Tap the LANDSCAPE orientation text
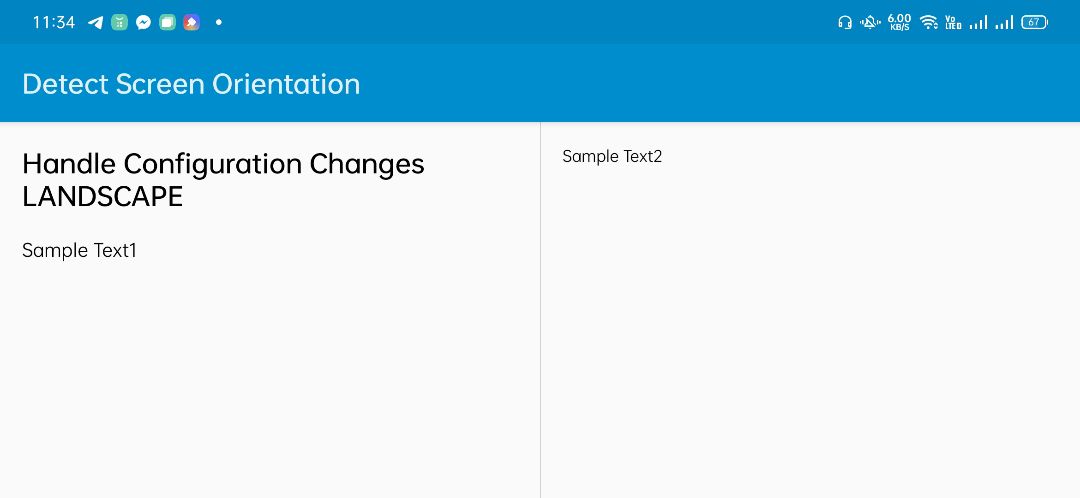The height and width of the screenshot is (498, 1080). pyautogui.click(x=102, y=197)
